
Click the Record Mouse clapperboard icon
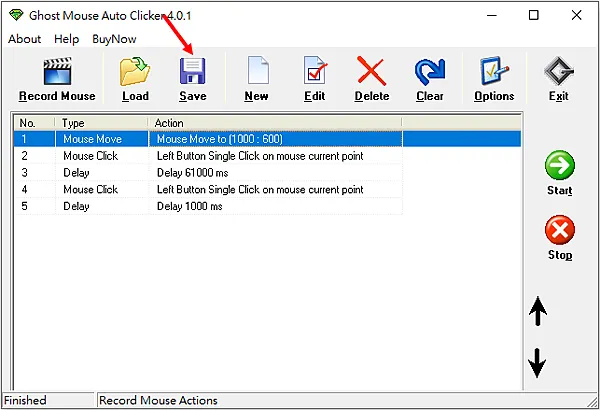[x=57, y=72]
